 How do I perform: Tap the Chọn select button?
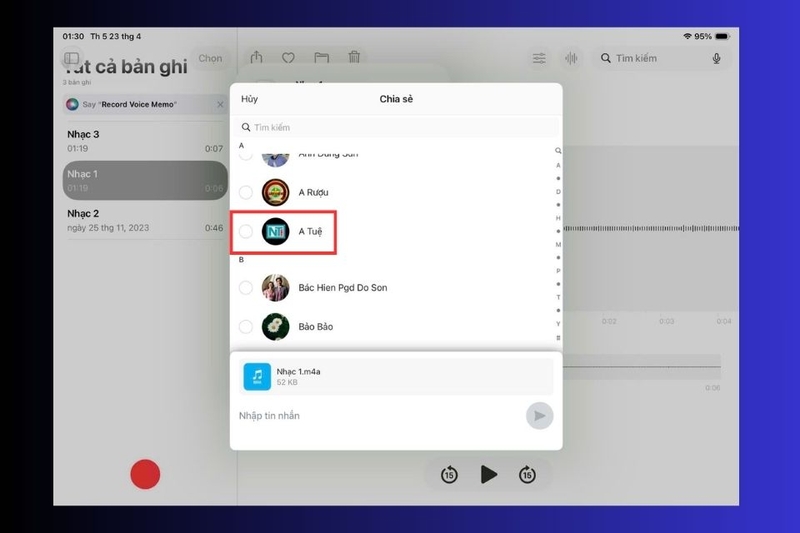210,58
